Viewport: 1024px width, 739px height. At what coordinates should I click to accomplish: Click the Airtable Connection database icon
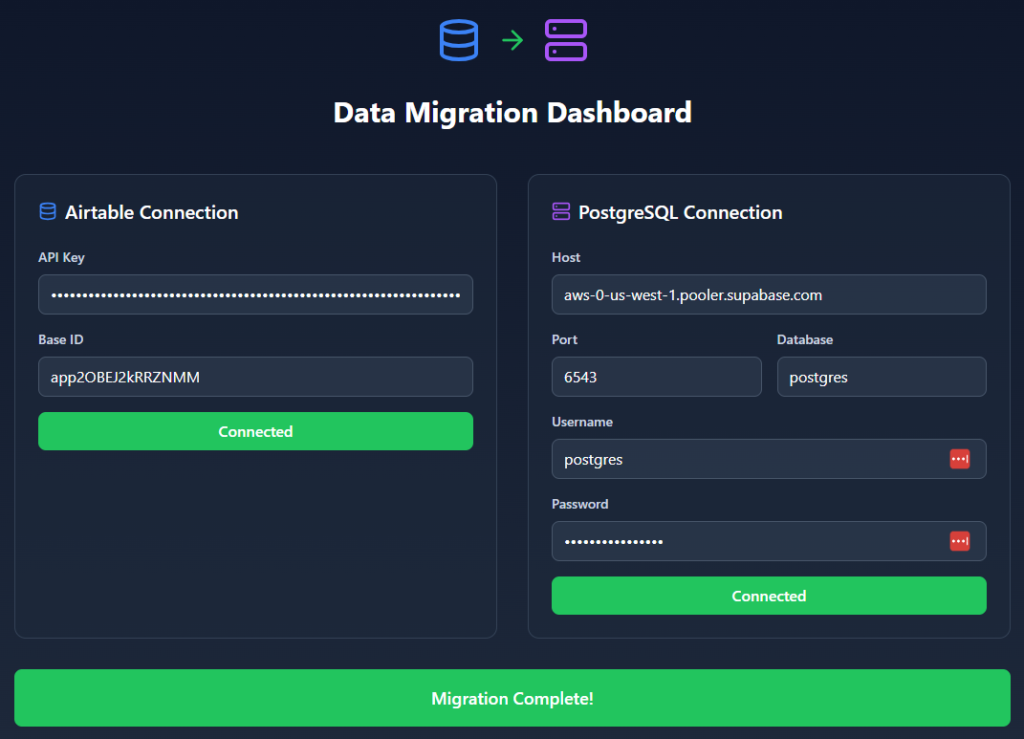(48, 212)
